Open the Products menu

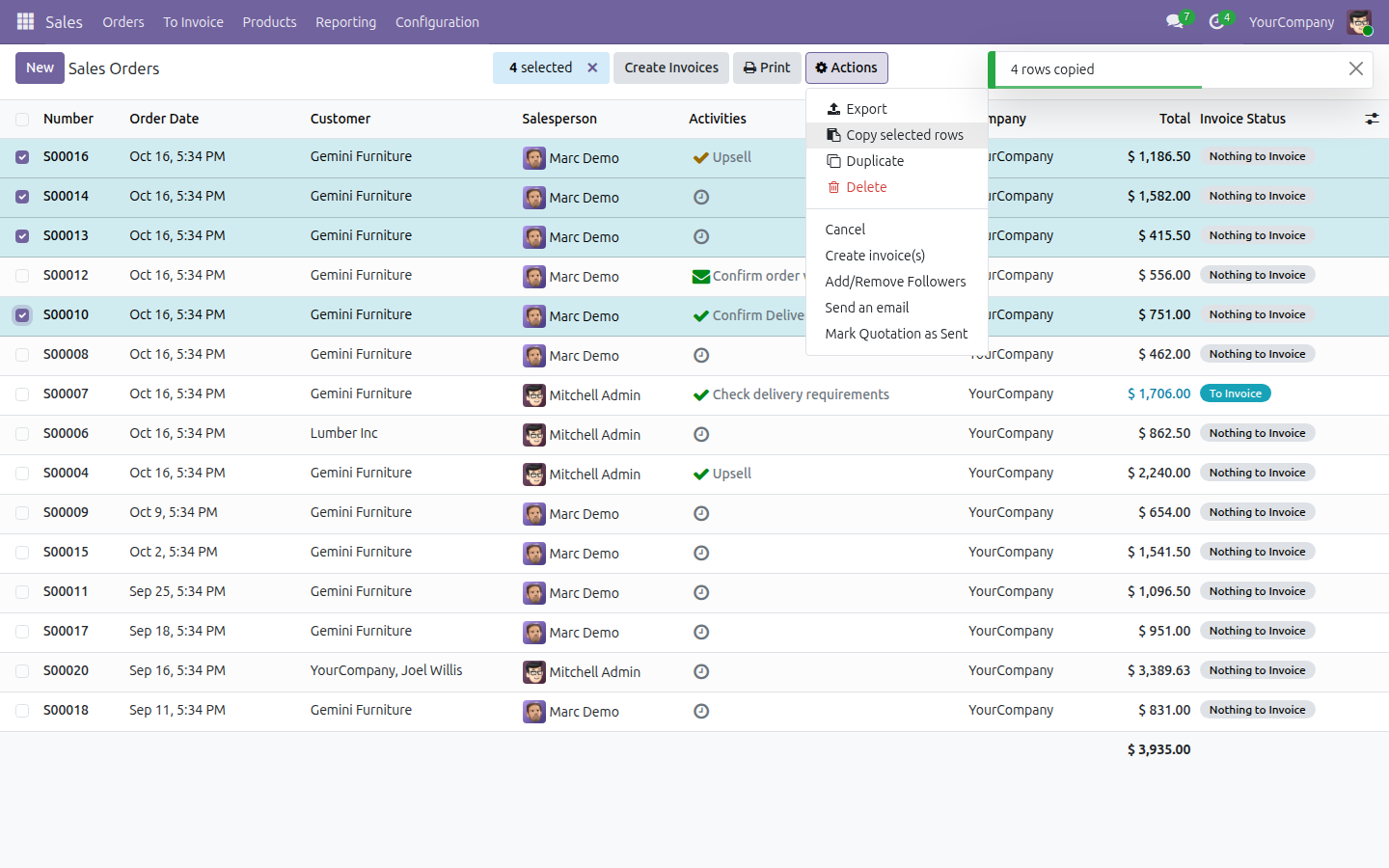pos(269,22)
